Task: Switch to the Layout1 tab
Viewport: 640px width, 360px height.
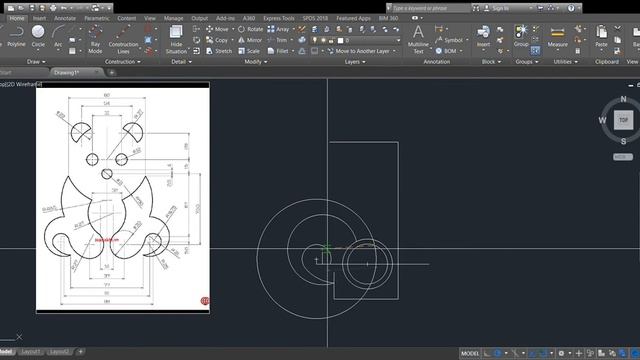Action: pos(31,351)
